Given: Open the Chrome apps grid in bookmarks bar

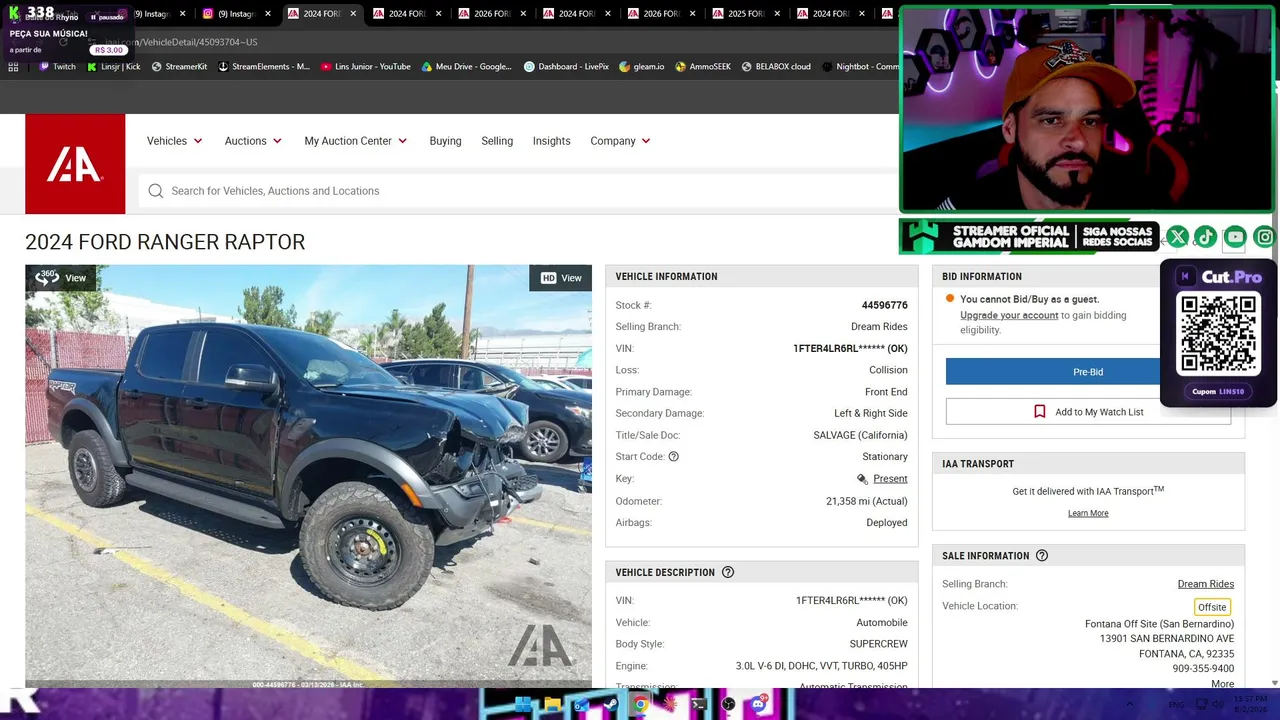Looking at the screenshot, I should click(x=13, y=67).
